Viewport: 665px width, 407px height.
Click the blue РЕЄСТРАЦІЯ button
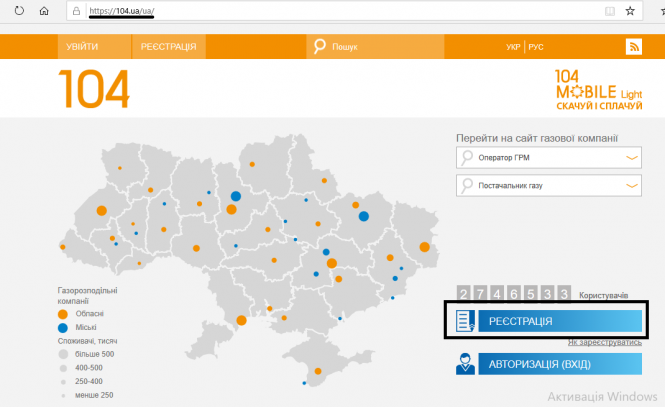560,321
